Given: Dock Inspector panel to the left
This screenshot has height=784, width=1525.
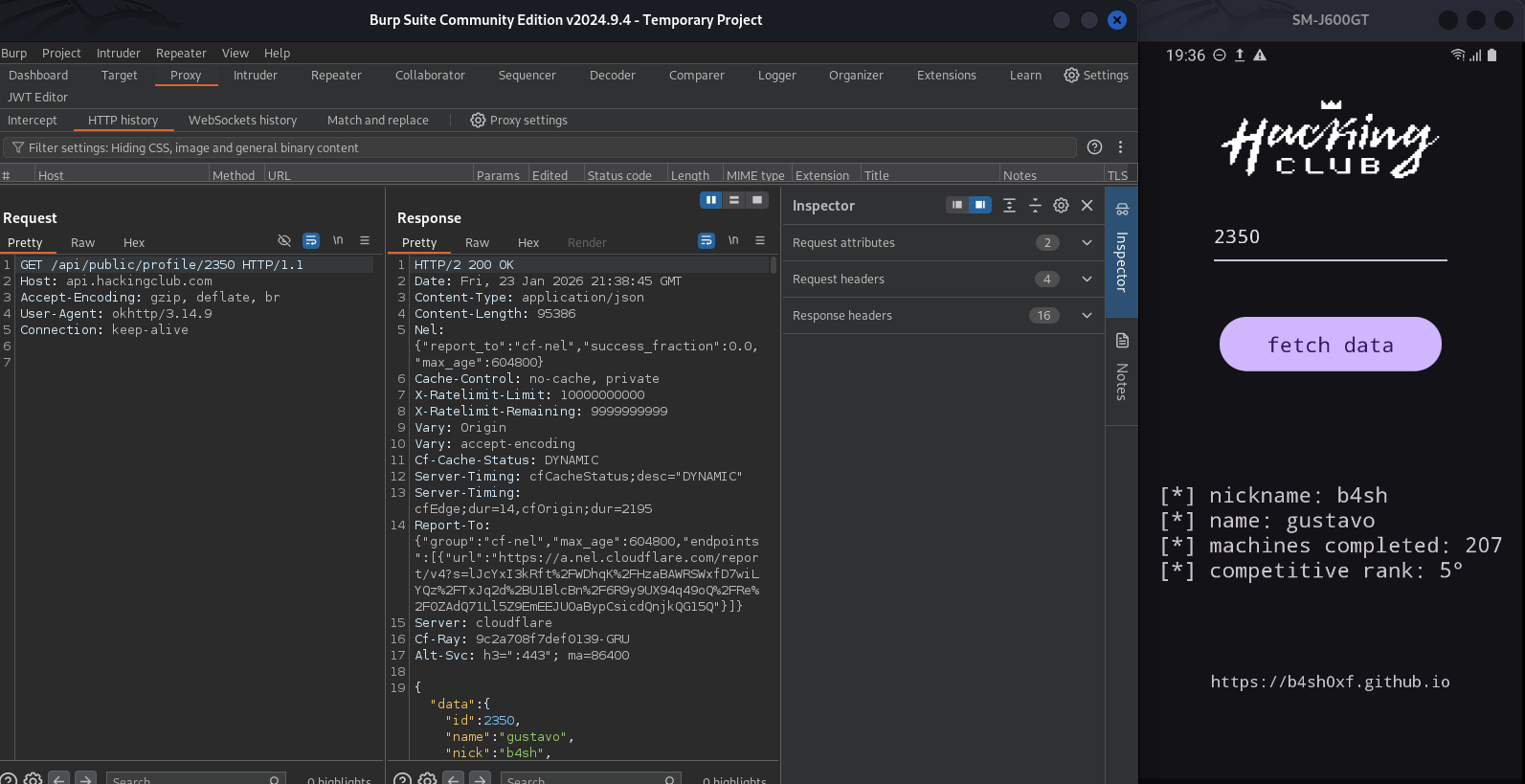Looking at the screenshot, I should (x=957, y=205).
